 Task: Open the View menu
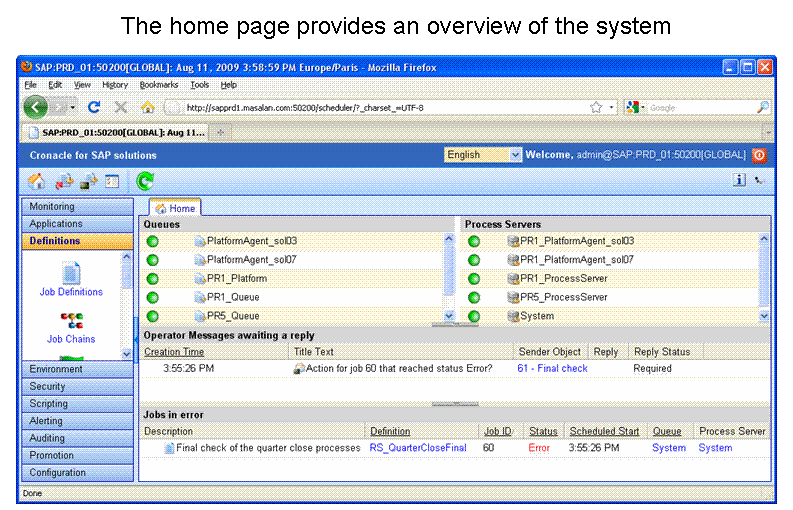[82, 85]
